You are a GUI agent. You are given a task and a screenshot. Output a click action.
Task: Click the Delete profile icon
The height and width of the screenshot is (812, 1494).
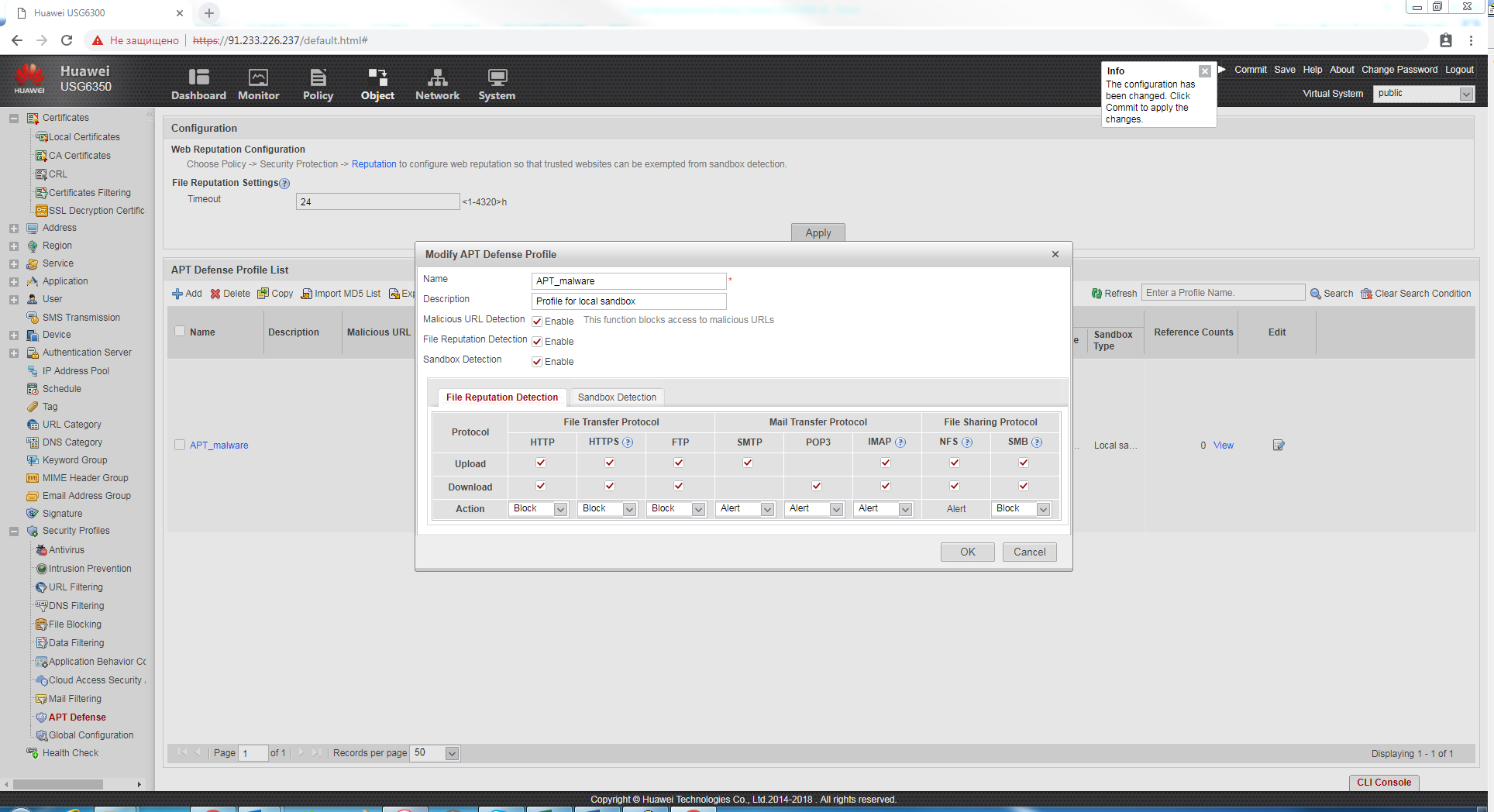point(215,294)
